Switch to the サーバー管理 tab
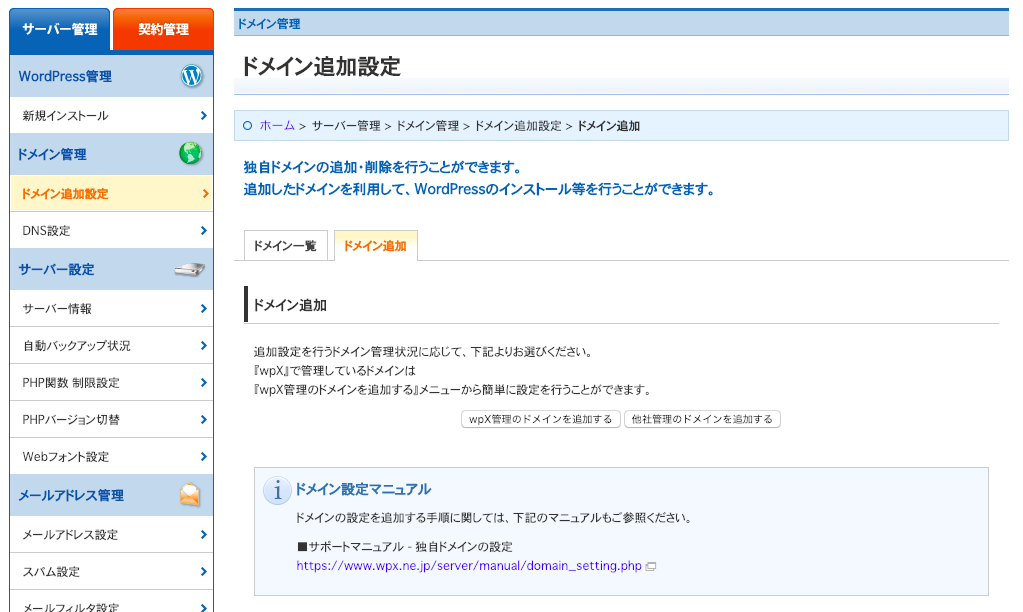 coord(59,29)
